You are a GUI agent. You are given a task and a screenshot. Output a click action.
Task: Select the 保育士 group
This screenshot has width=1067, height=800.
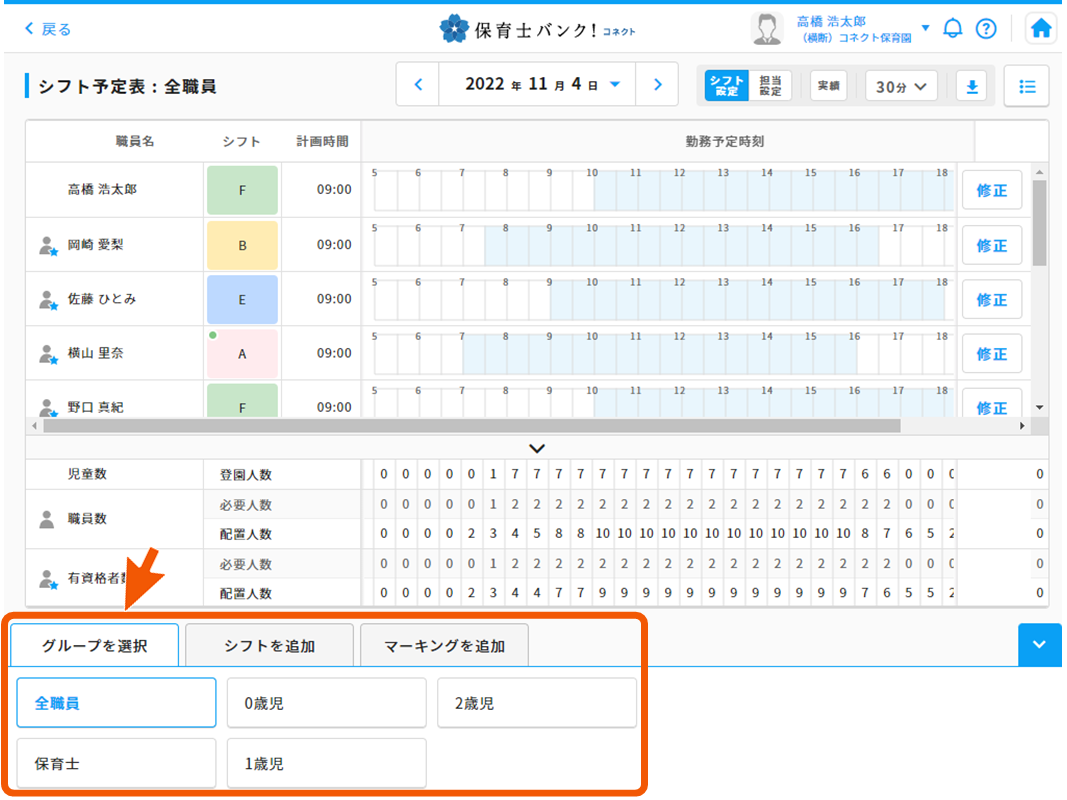click(x=115, y=762)
